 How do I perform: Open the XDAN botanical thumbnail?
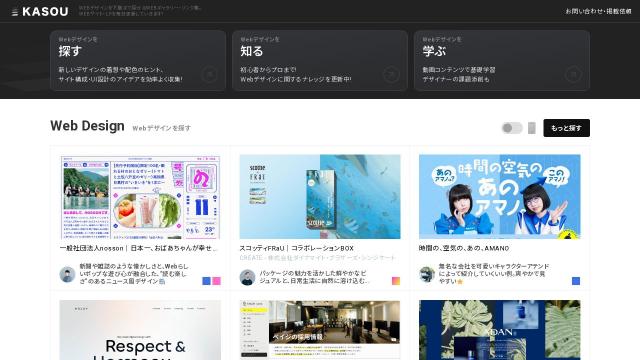pyautogui.click(x=500, y=330)
